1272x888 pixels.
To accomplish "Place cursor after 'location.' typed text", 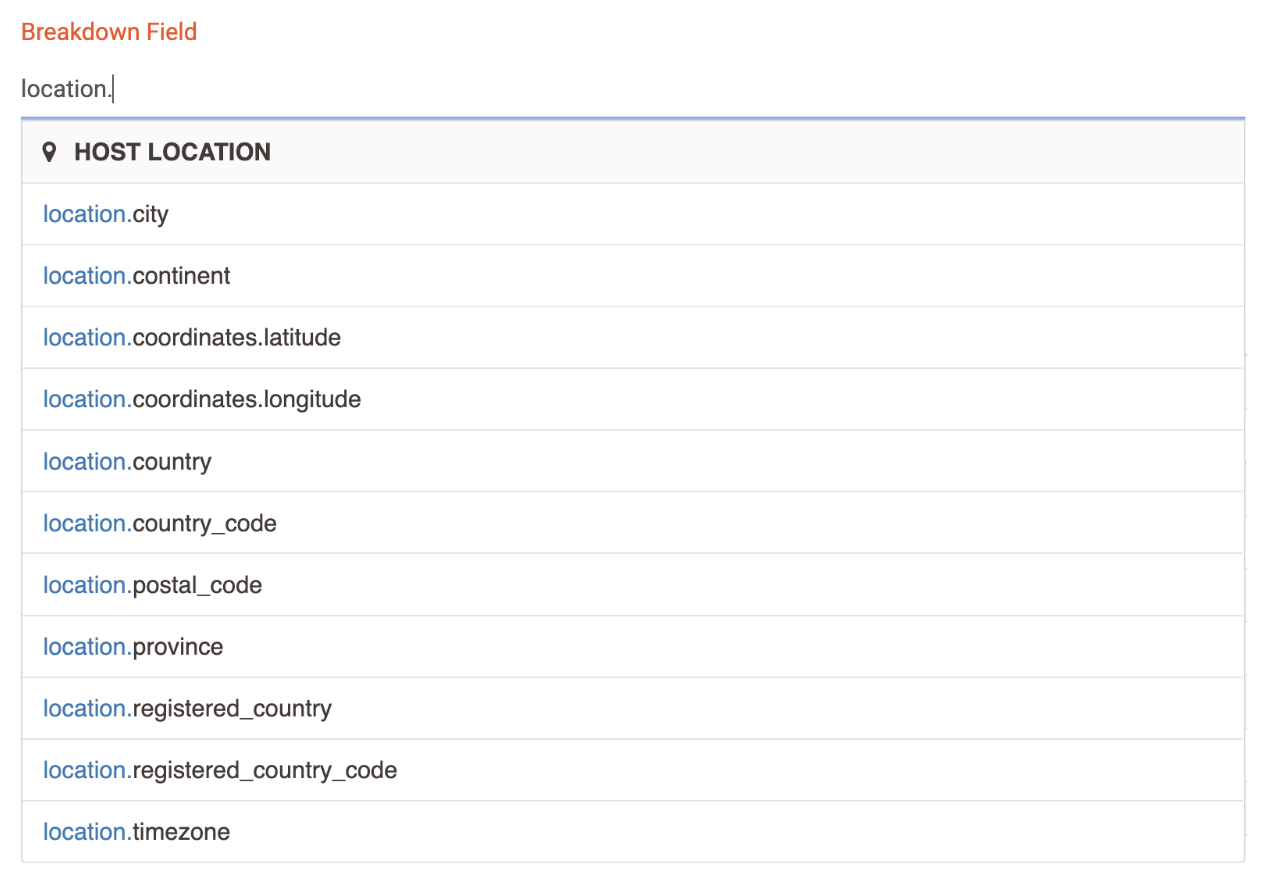I will pyautogui.click(x=114, y=89).
